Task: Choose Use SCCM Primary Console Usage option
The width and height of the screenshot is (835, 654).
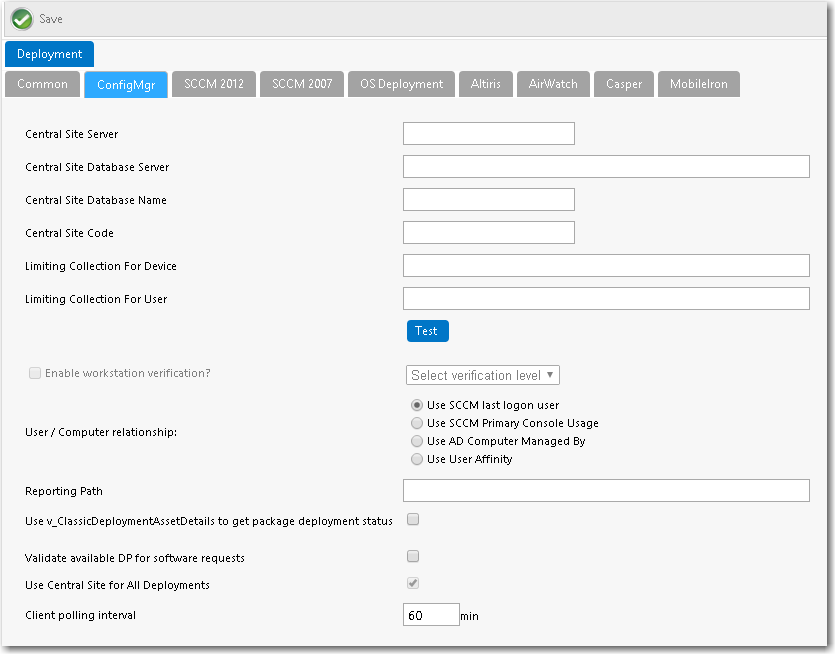Action: pyautogui.click(x=417, y=423)
